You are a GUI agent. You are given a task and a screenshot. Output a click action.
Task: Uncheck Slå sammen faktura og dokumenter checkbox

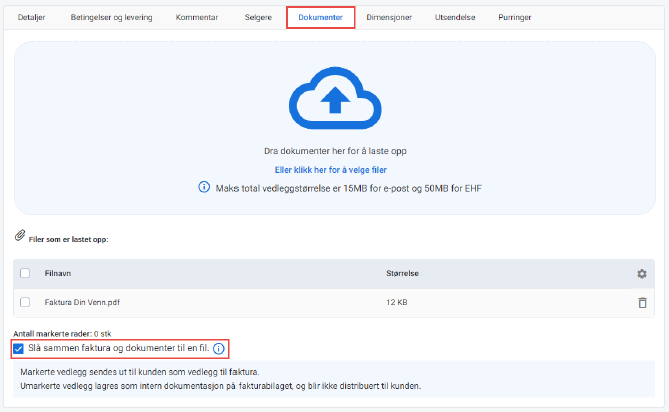pyautogui.click(x=20, y=349)
